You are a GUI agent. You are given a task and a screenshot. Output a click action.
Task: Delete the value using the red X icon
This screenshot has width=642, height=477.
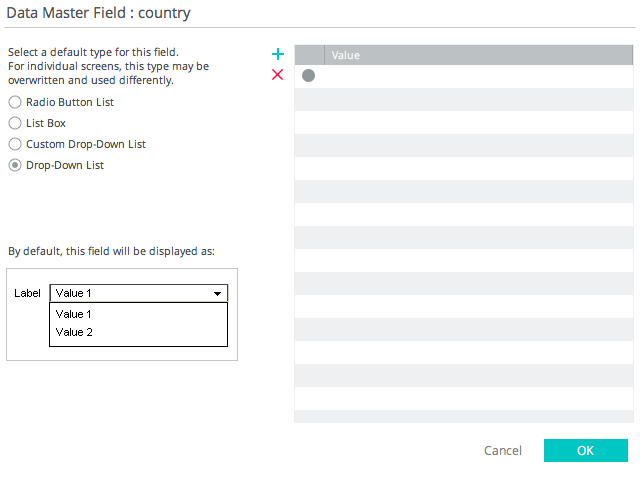tap(278, 75)
